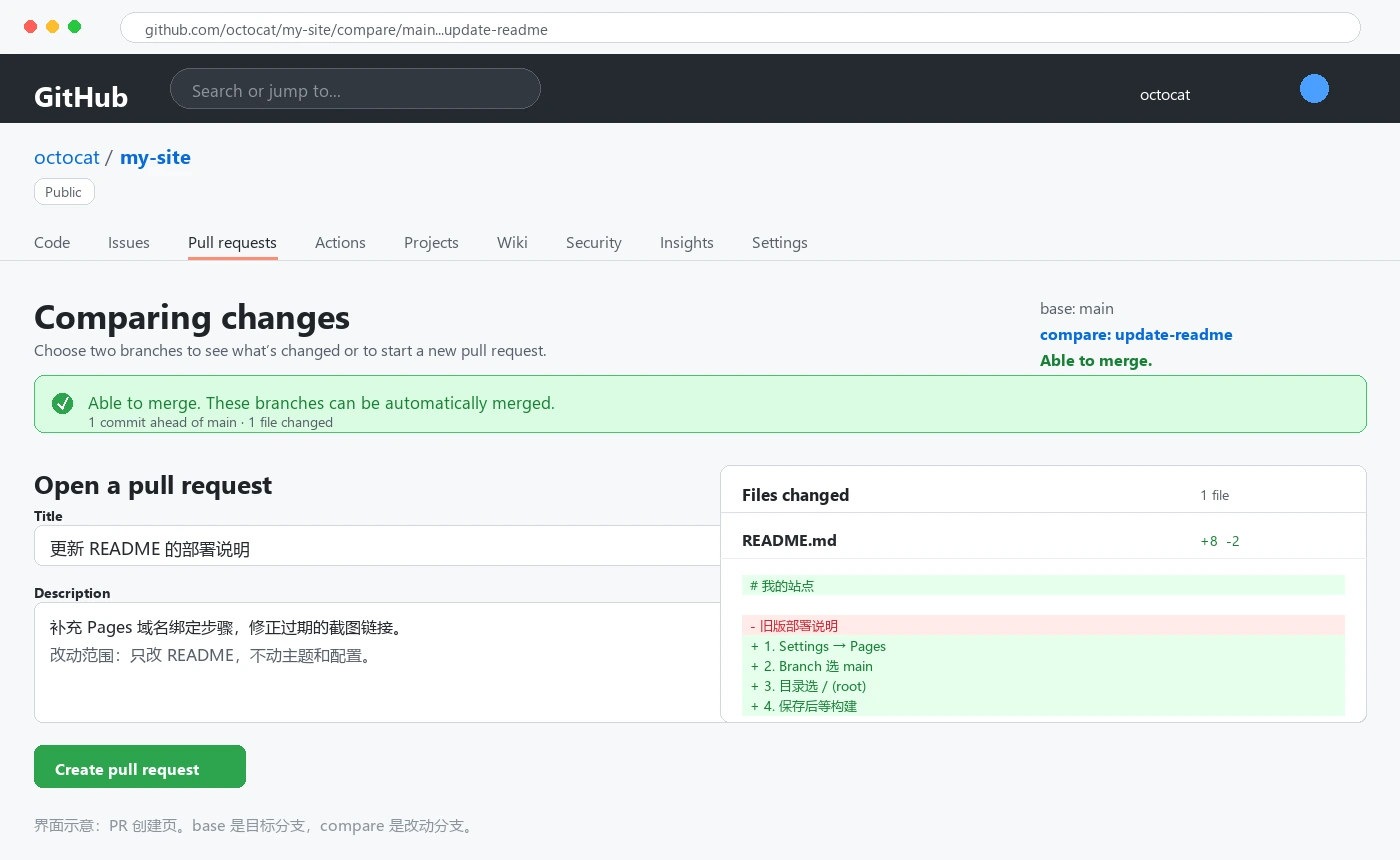
Task: Click the +8 additions count
Action: (1209, 541)
